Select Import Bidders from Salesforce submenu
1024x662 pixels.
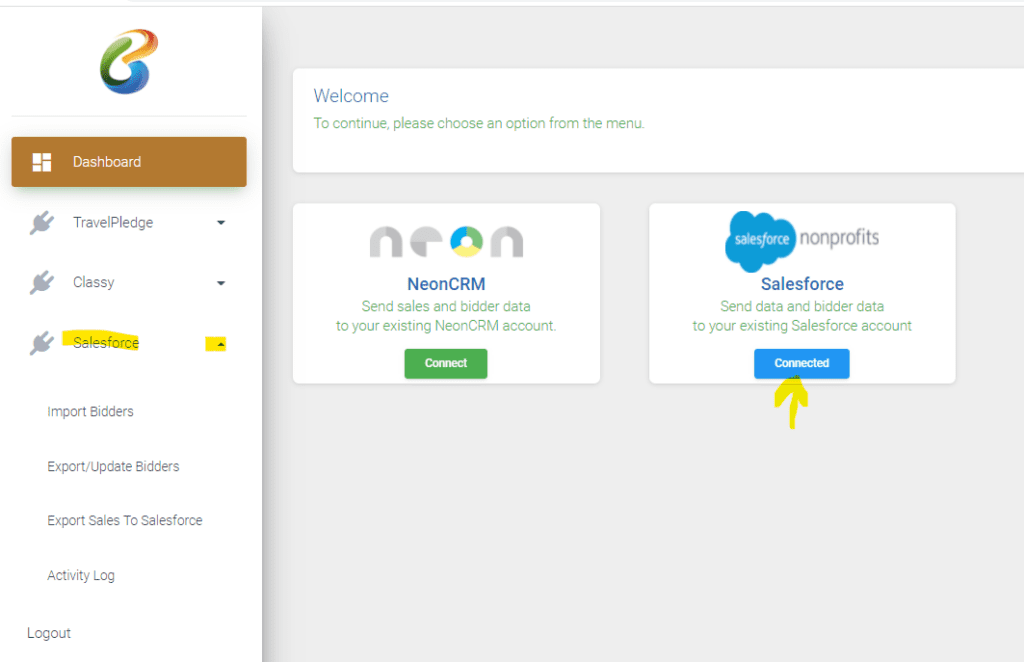[x=90, y=412]
